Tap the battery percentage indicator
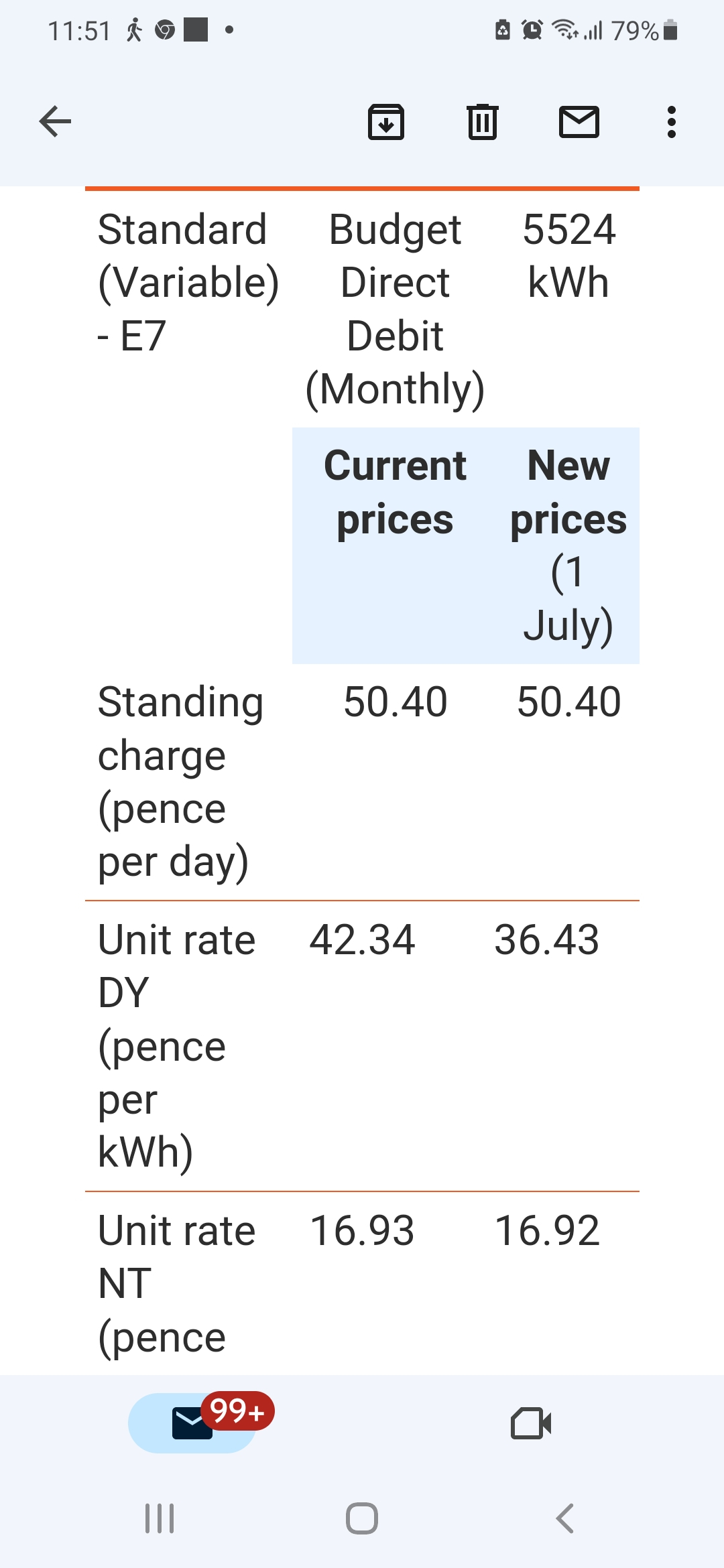 [634, 31]
